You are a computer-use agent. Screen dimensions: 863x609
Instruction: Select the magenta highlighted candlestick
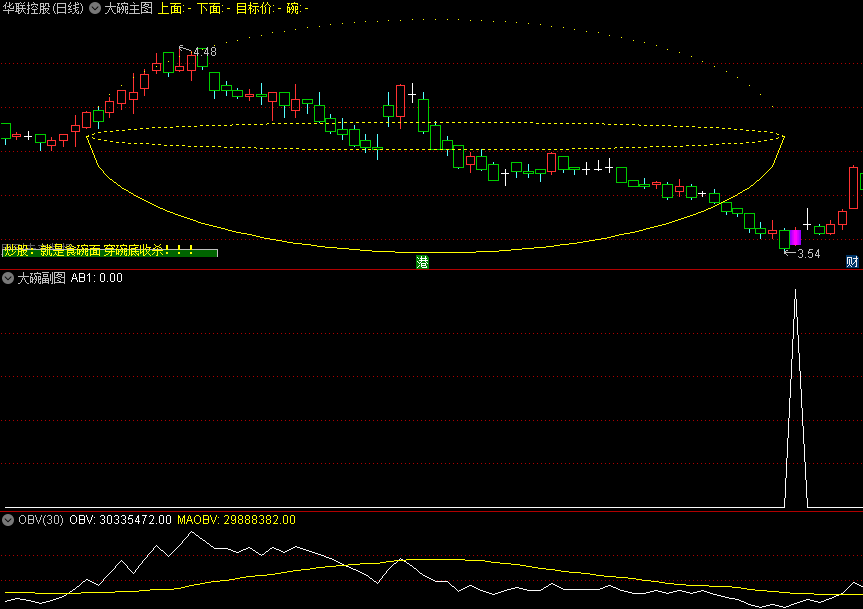795,237
